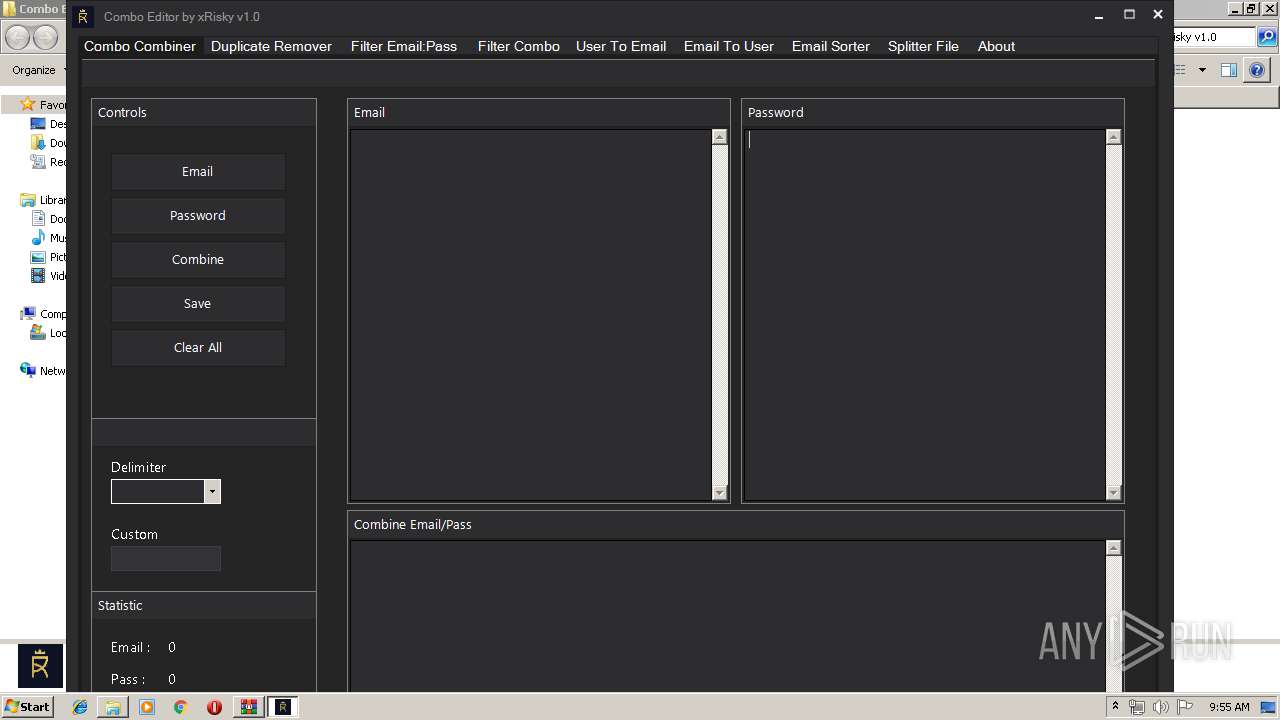Open the Start menu

click(x=27, y=706)
